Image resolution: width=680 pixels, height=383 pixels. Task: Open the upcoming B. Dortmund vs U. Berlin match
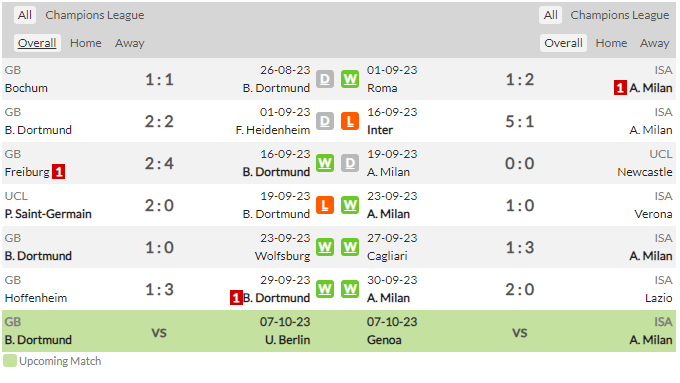pyautogui.click(x=158, y=331)
